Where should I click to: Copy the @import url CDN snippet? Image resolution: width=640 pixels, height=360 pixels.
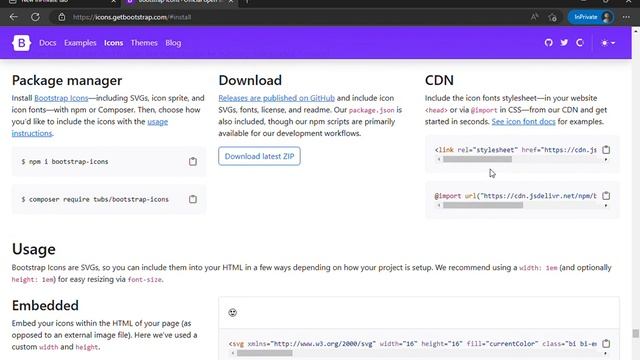tap(606, 196)
